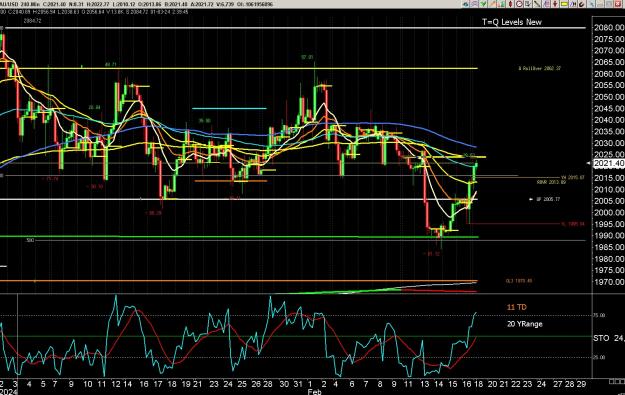
Task: Toggle the black magnet snap icon
Action: point(582,4)
